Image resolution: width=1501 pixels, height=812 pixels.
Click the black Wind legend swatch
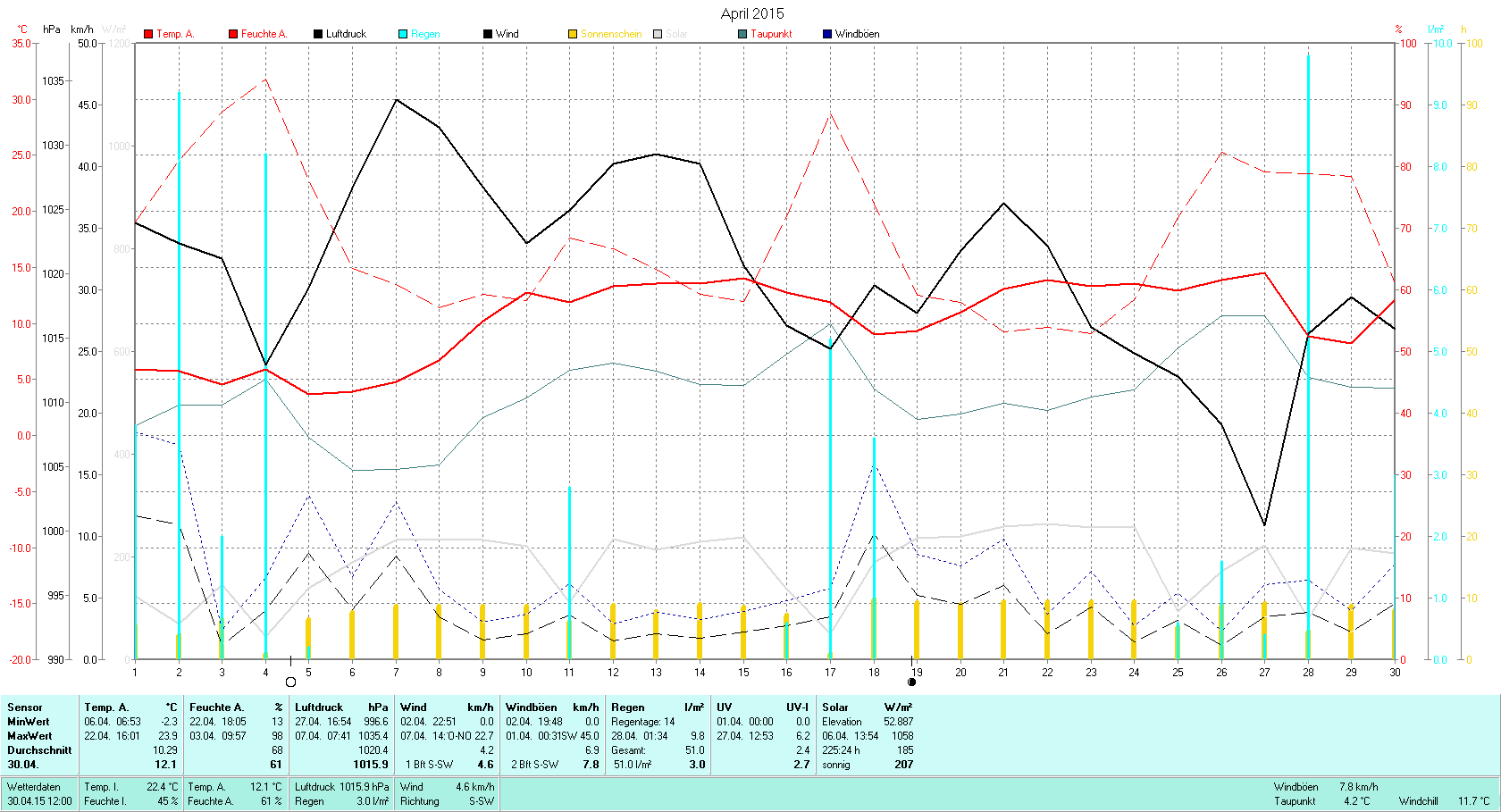pos(488,34)
